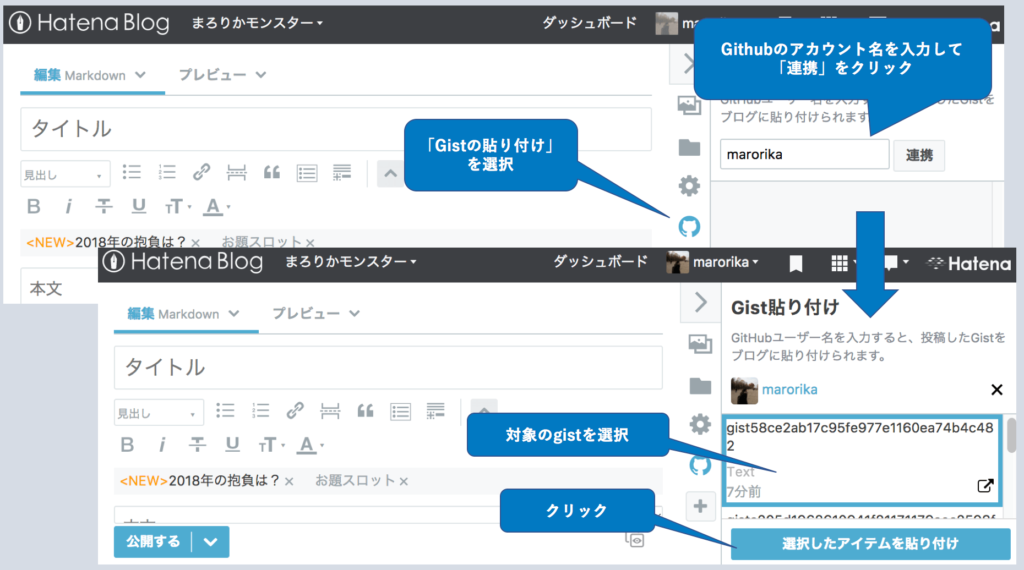Image resolution: width=1024 pixels, height=570 pixels.
Task: Collapse sidebar with chevron in front window
Action: click(x=700, y=302)
